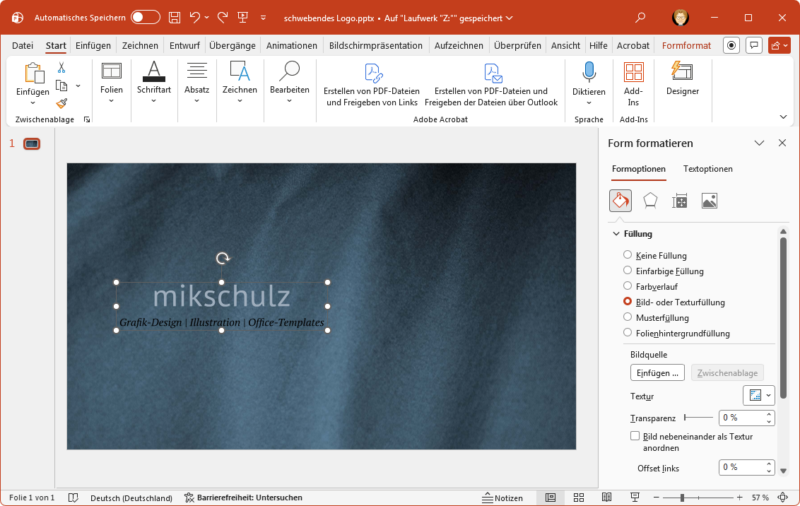
Task: Adjust the Transparenz slider
Action: [698, 417]
